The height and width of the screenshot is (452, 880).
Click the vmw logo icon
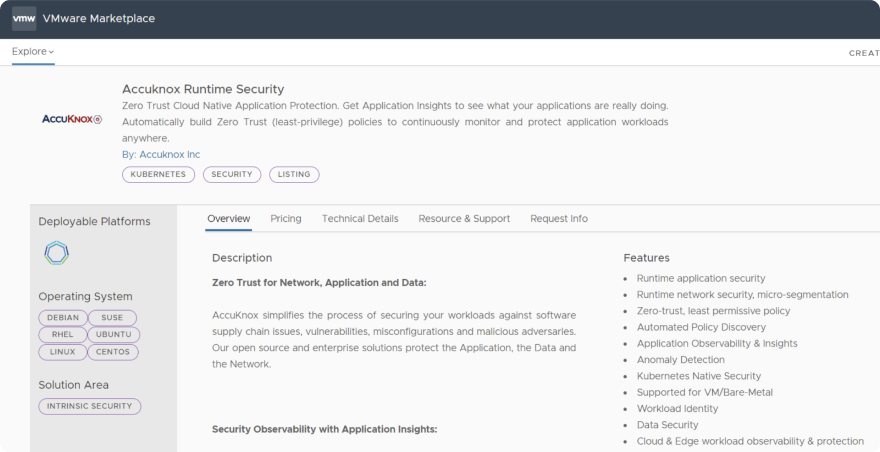(24, 19)
